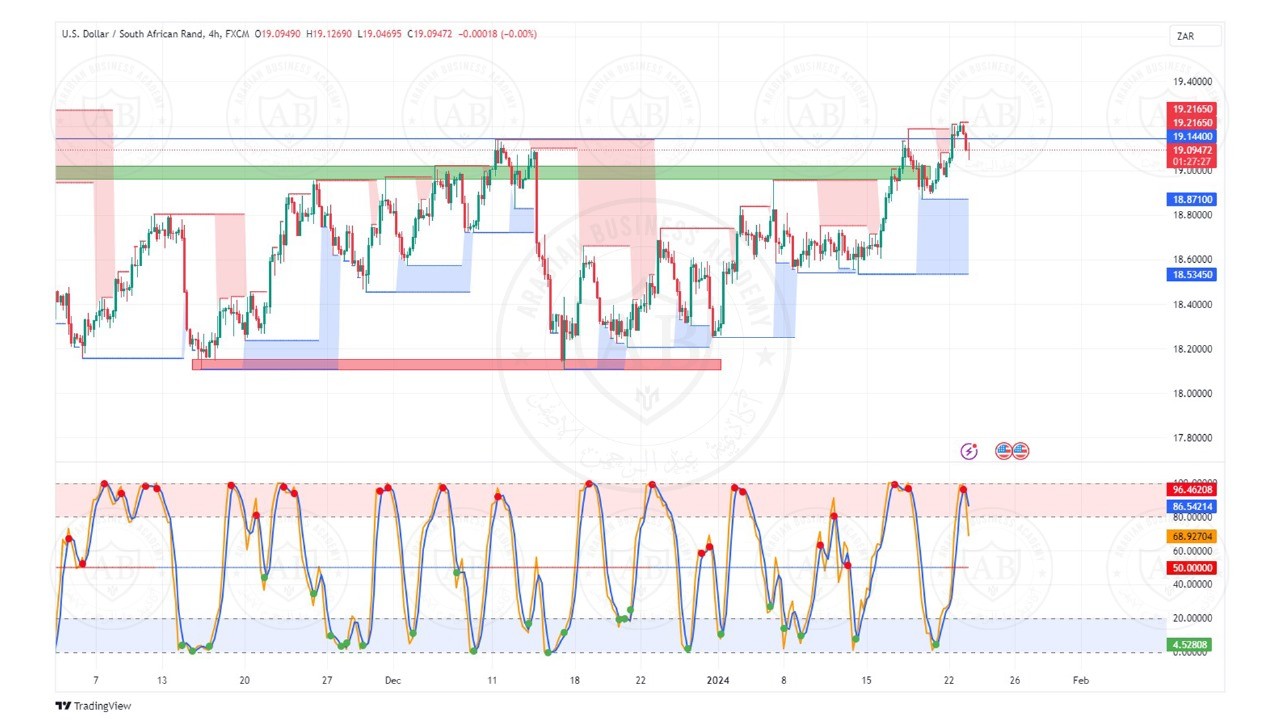Image resolution: width=1280 pixels, height=720 pixels.
Task: Click the TradingView logo
Action: [x=93, y=706]
